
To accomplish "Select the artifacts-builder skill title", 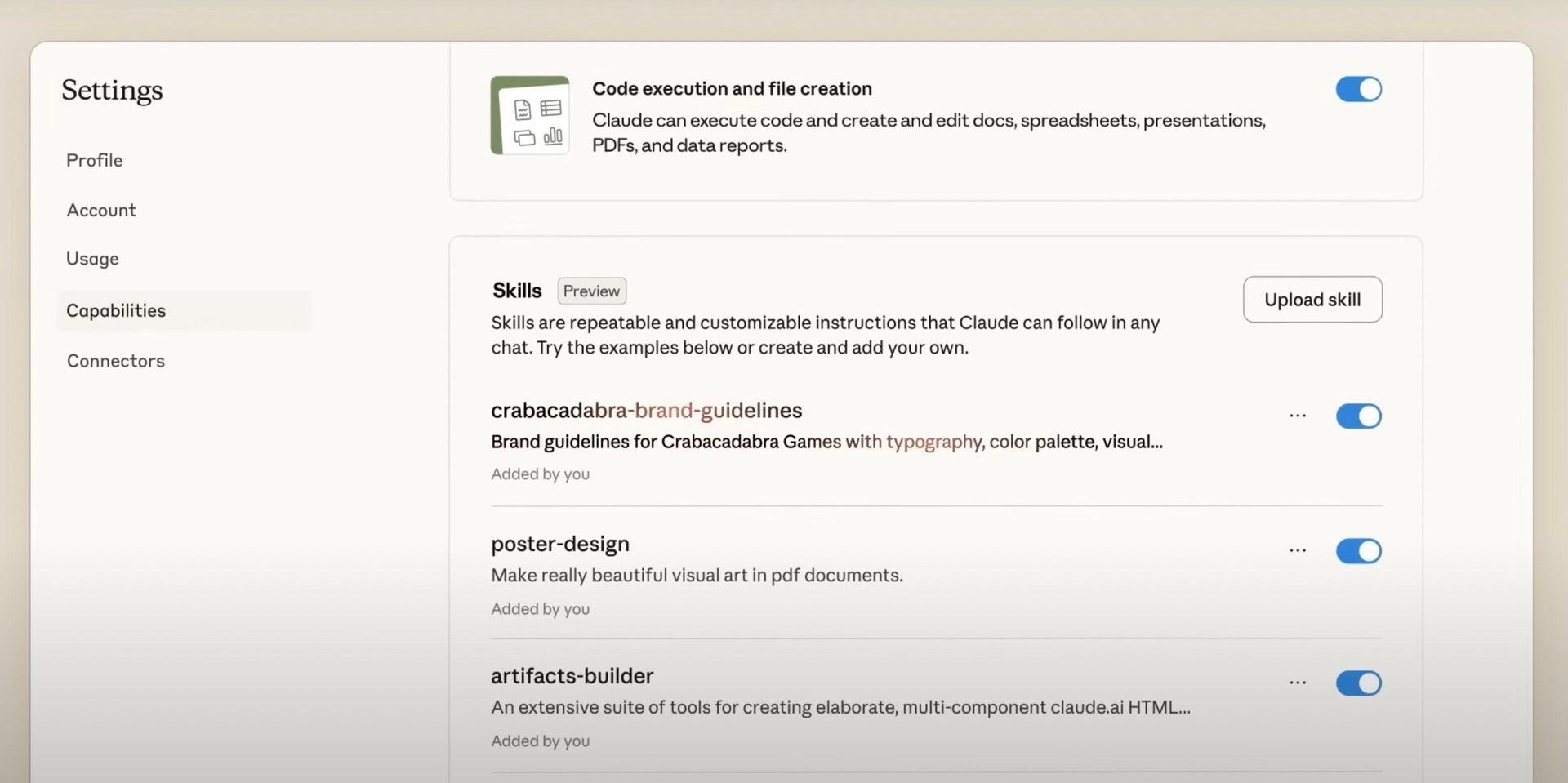I will click(x=572, y=676).
